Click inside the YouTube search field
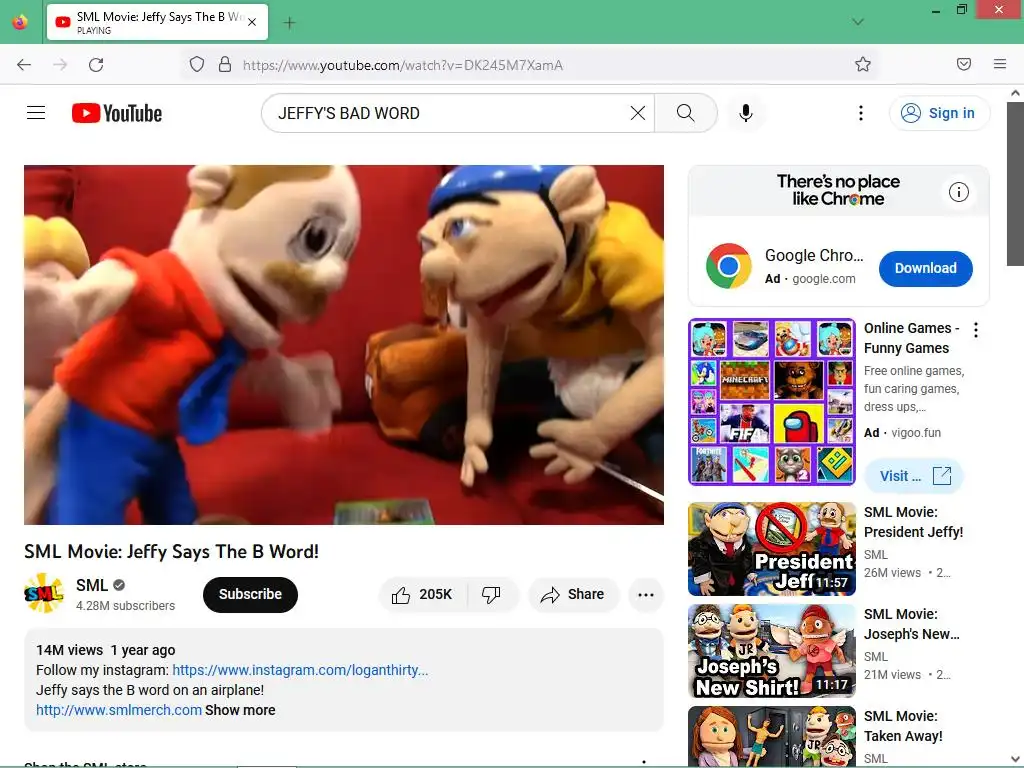This screenshot has height=768, width=1024. coord(451,113)
